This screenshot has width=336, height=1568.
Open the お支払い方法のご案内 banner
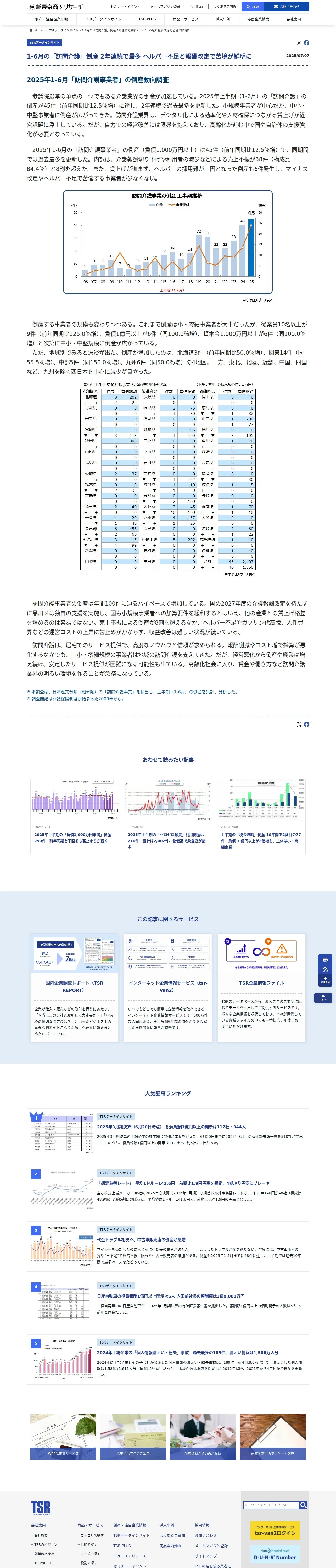point(133,1437)
